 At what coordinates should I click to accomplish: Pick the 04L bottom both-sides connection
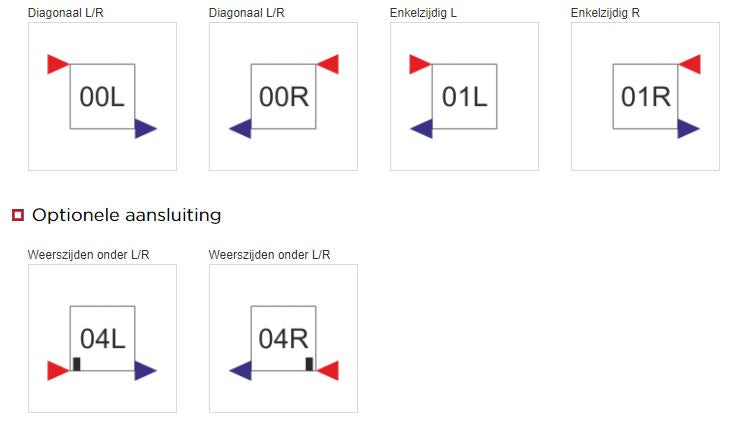tap(102, 338)
